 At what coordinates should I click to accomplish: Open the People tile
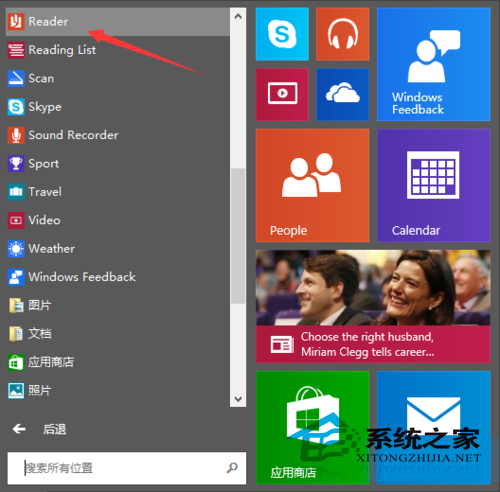point(312,185)
